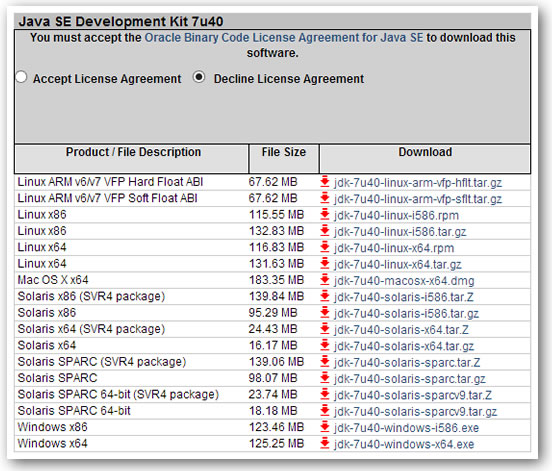Screen dimensions: 552x471
Task: Open Oracle Binary Code License Agreement link
Action: (x=284, y=37)
